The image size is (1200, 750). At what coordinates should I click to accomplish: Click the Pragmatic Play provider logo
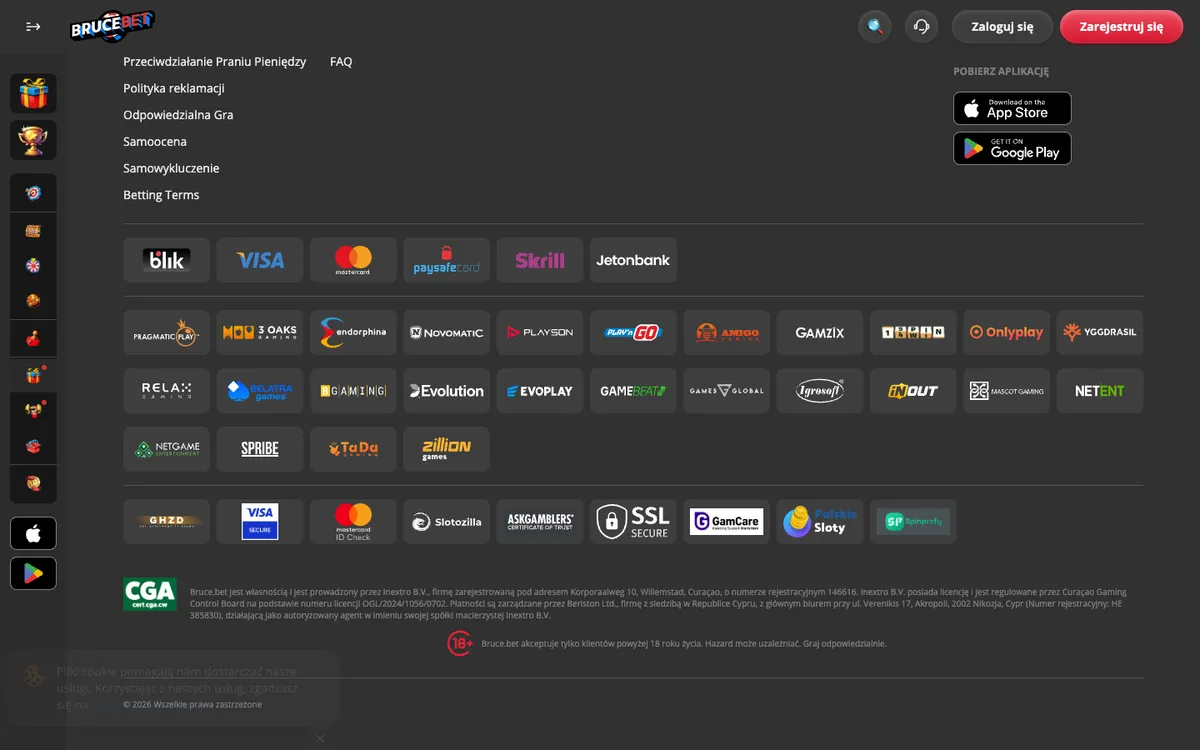(x=167, y=333)
